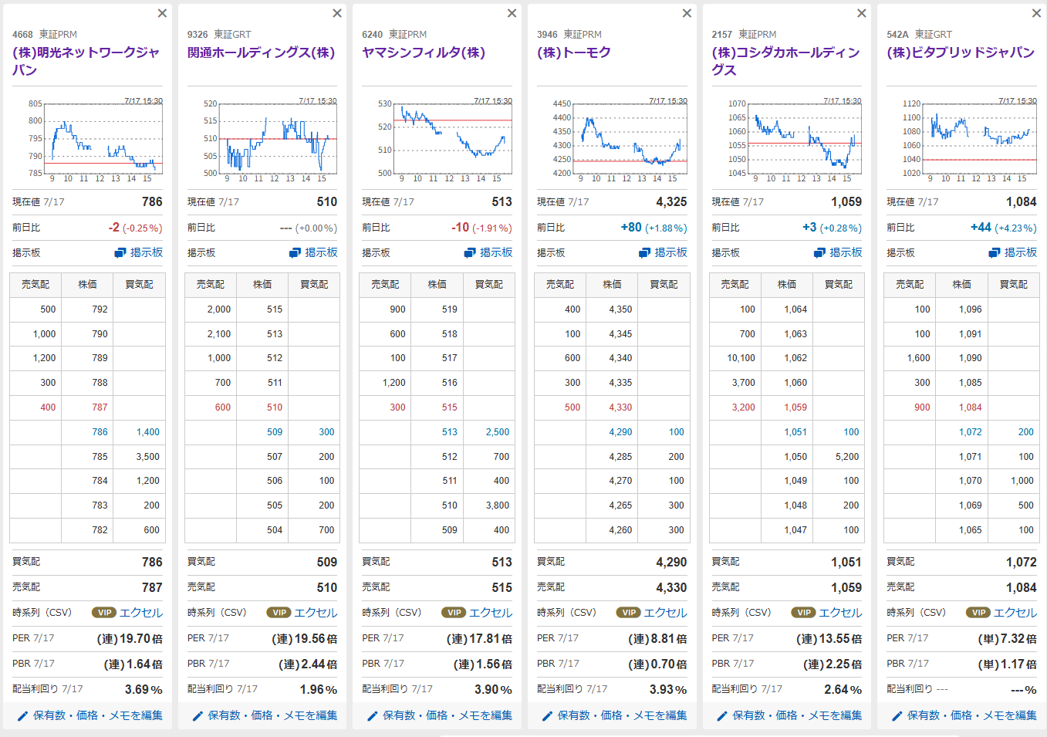Image resolution: width=1047 pixels, height=737 pixels.
Task: Close the トーモク card
Action: tap(687, 13)
